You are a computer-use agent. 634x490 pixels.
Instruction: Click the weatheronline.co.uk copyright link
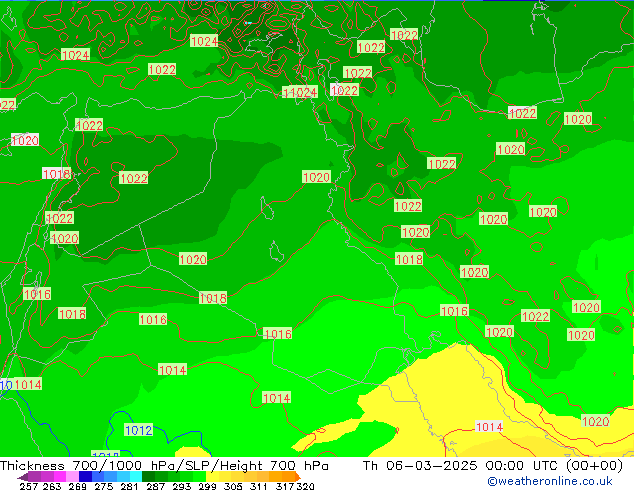click(550, 481)
